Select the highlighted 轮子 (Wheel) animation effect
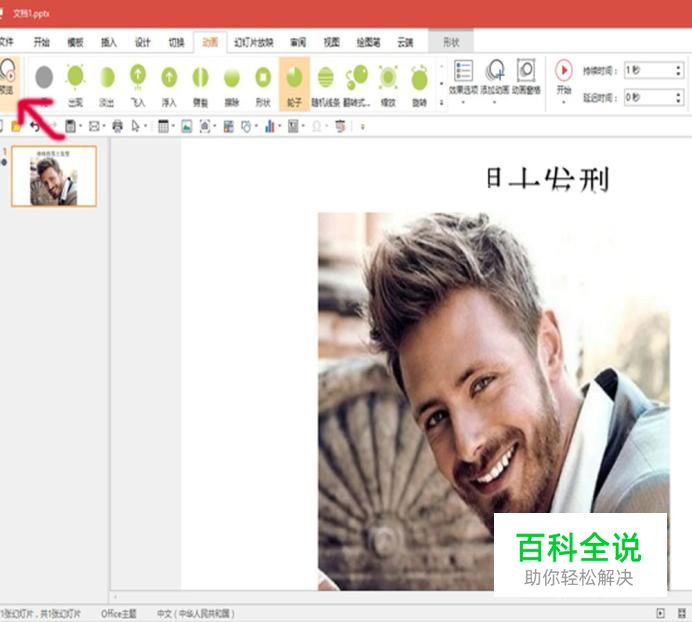This screenshot has width=692, height=622. 294,84
